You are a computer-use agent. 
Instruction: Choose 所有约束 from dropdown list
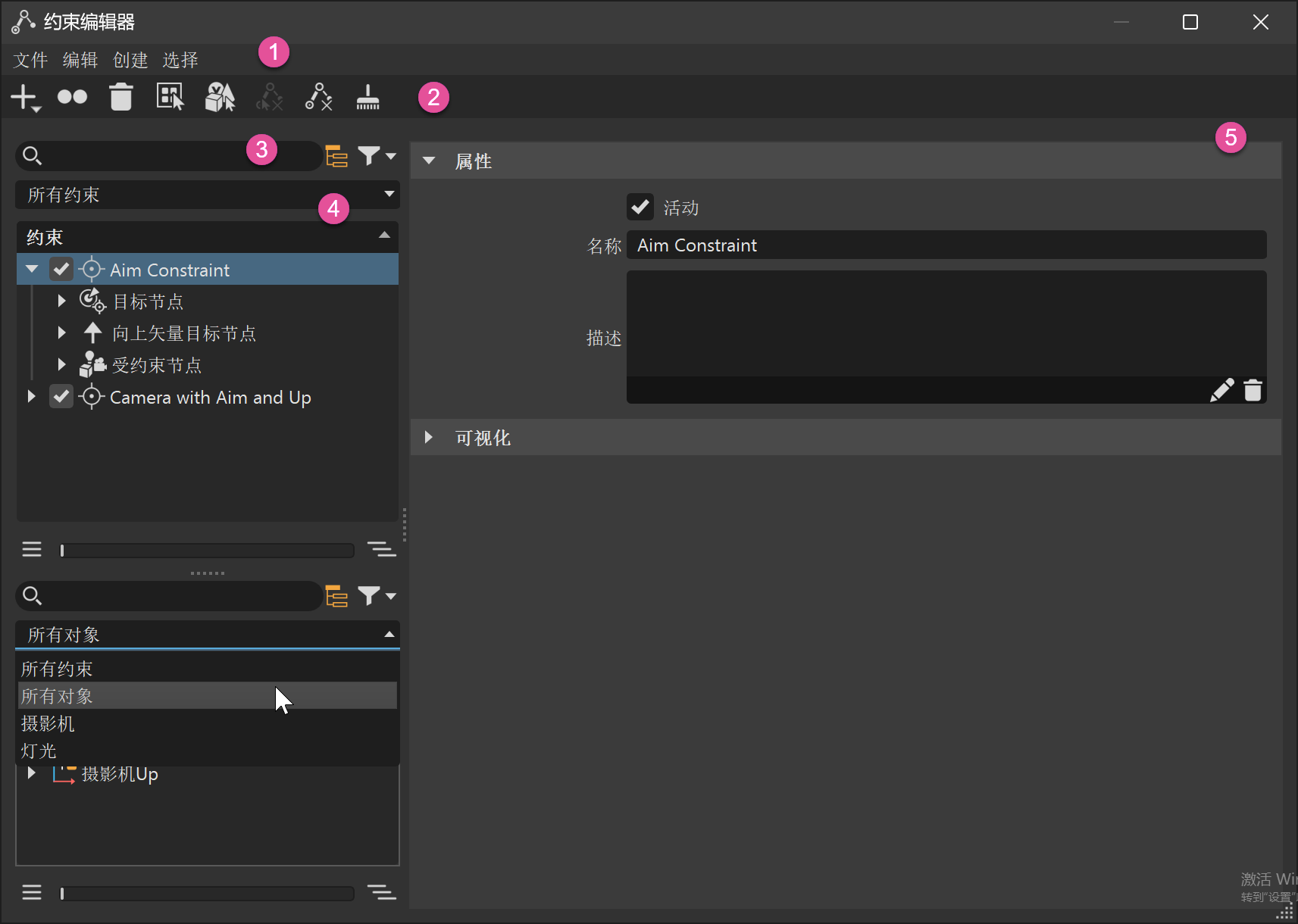(x=208, y=669)
